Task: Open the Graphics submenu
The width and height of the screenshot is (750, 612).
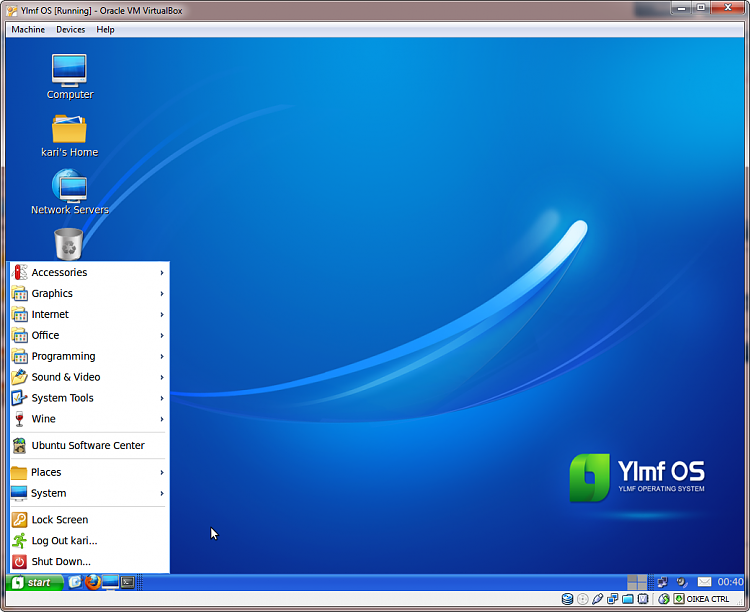Action: 88,293
